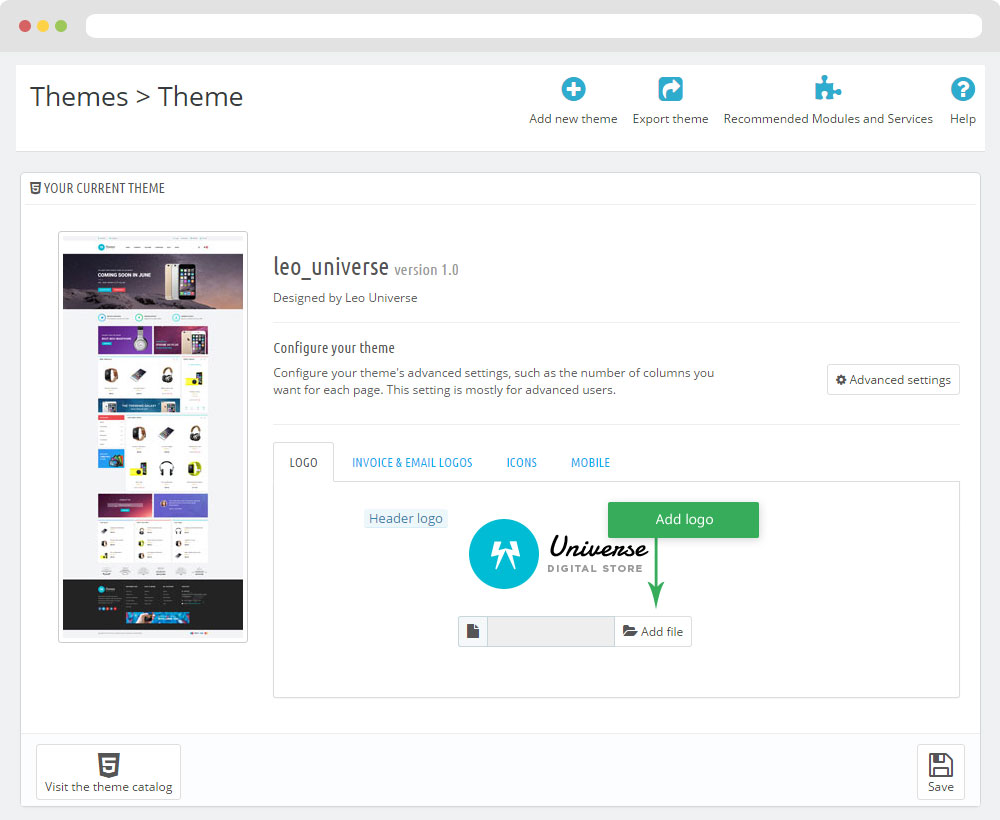Click the logo file path input field
This screenshot has width=1000, height=820.
550,631
